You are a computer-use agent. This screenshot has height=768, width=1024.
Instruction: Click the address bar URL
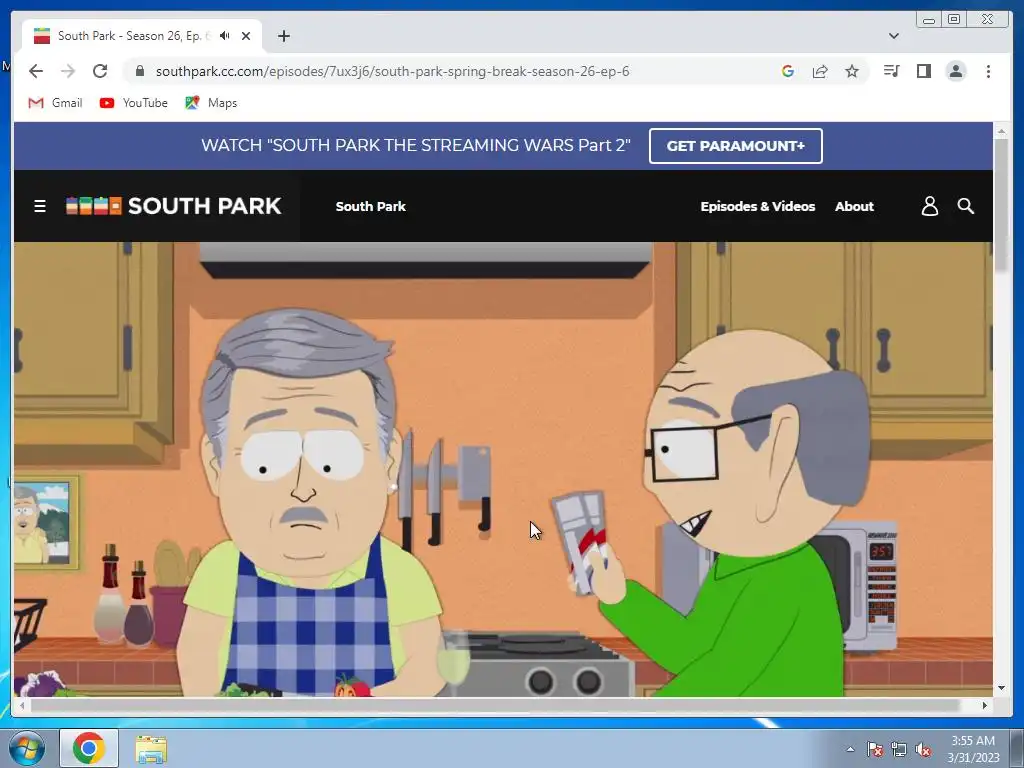(x=392, y=71)
